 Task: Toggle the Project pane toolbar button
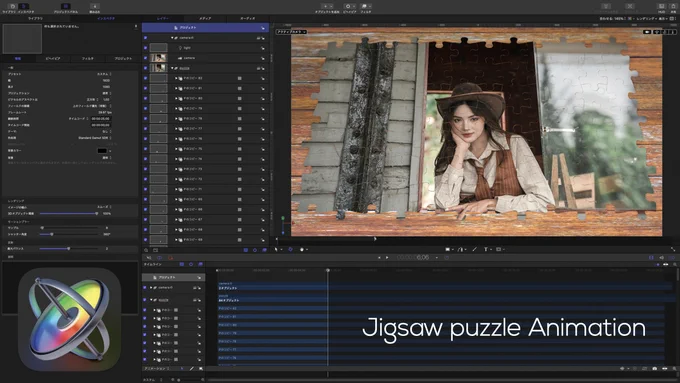pos(66,7)
